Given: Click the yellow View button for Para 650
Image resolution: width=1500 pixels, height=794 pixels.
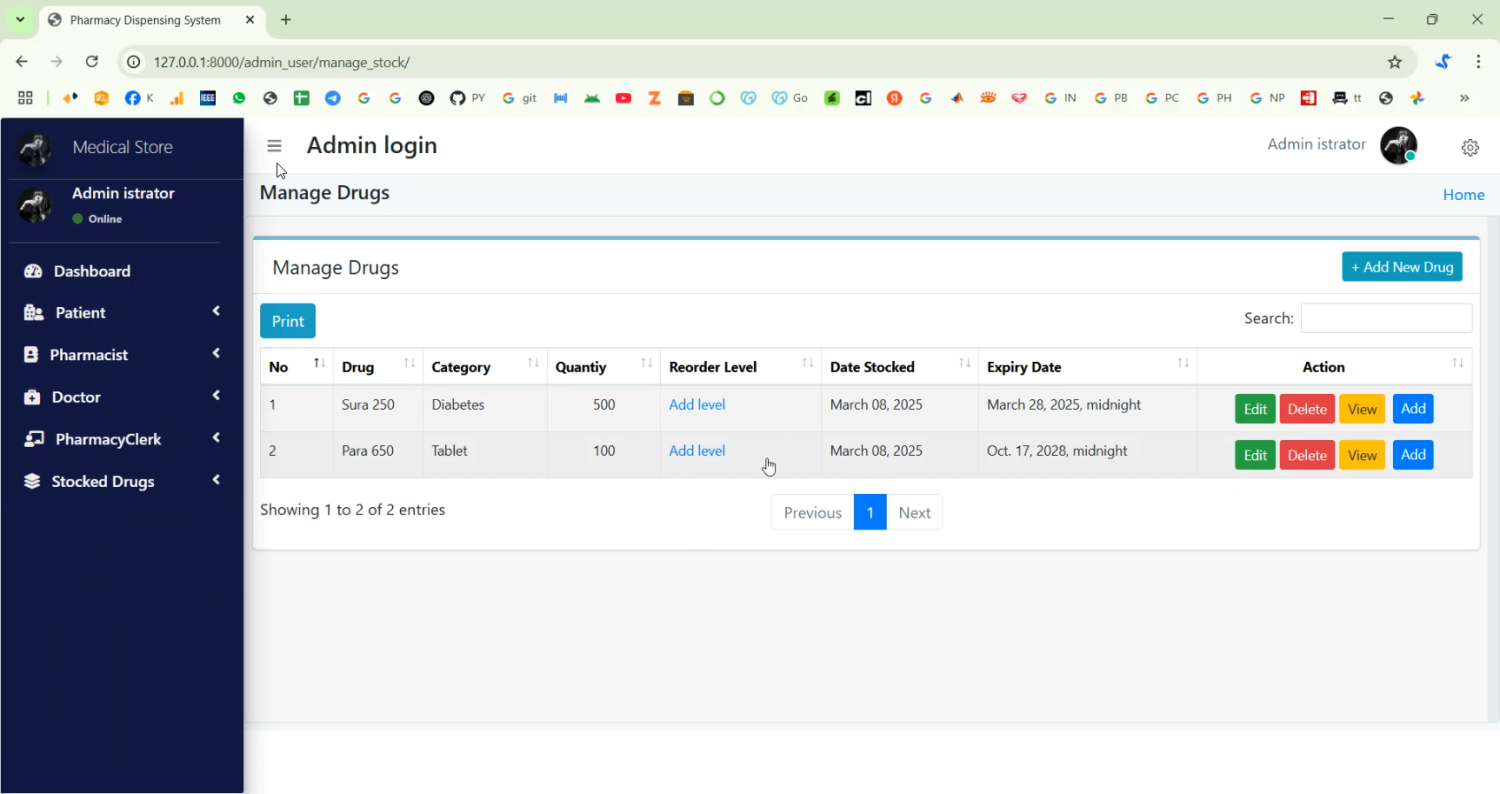Looking at the screenshot, I should (1361, 455).
